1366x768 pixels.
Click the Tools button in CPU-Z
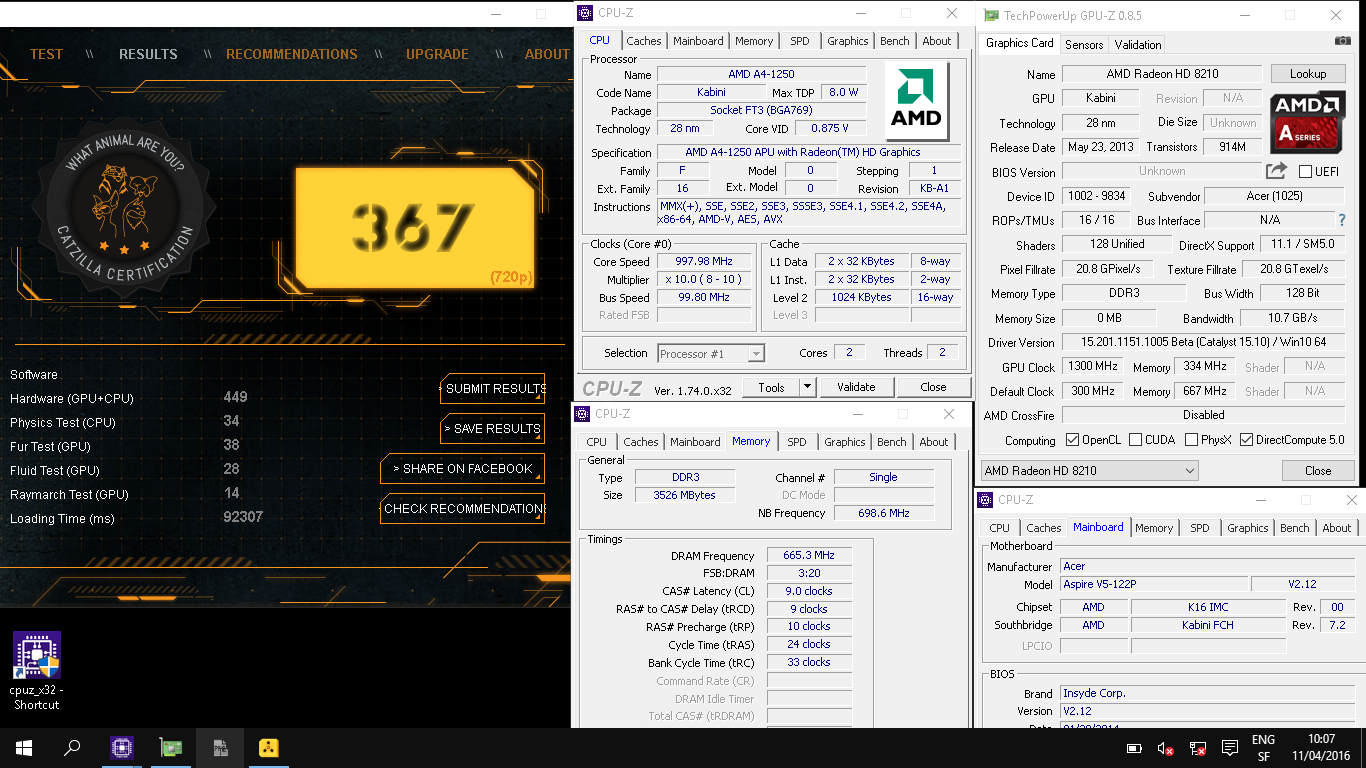tap(772, 387)
